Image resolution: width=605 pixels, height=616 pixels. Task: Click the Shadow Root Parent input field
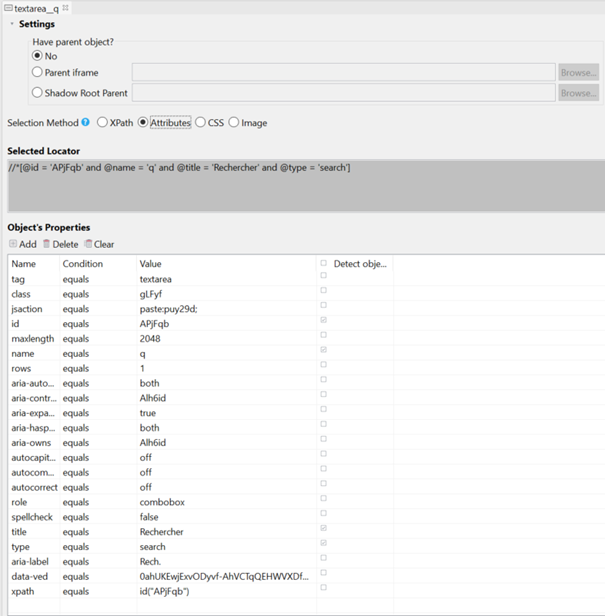tap(343, 93)
